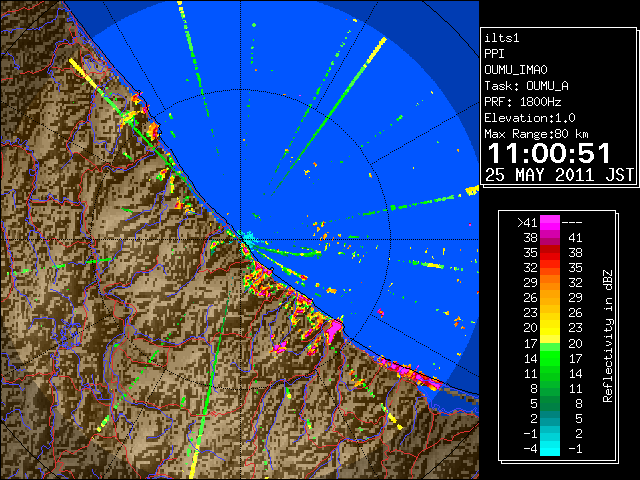This screenshot has height=480, width=640.
Task: Click the '---' legend label
Action: (572, 223)
